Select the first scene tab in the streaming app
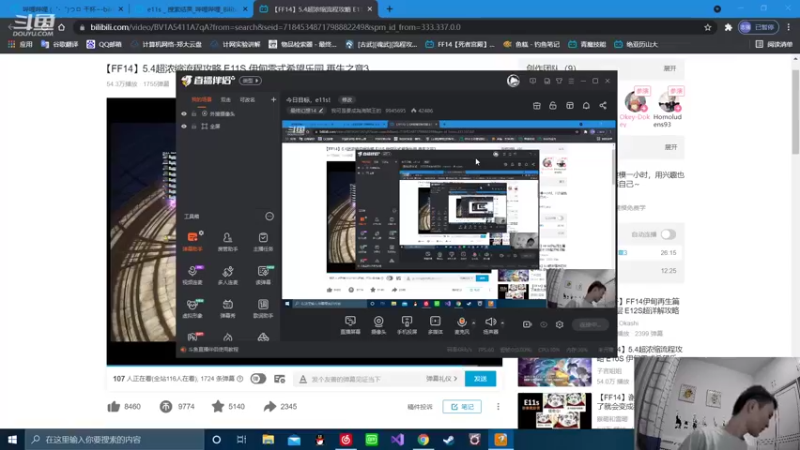 (x=202, y=99)
